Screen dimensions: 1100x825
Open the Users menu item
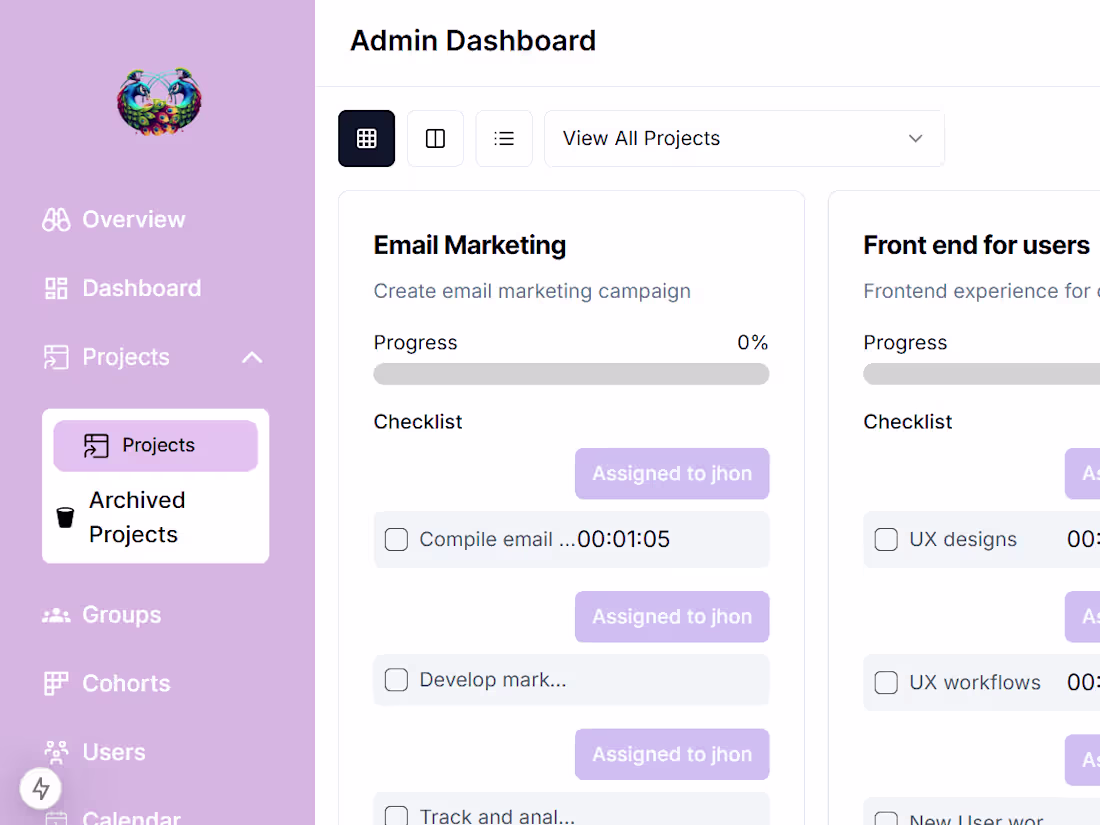tap(95, 752)
